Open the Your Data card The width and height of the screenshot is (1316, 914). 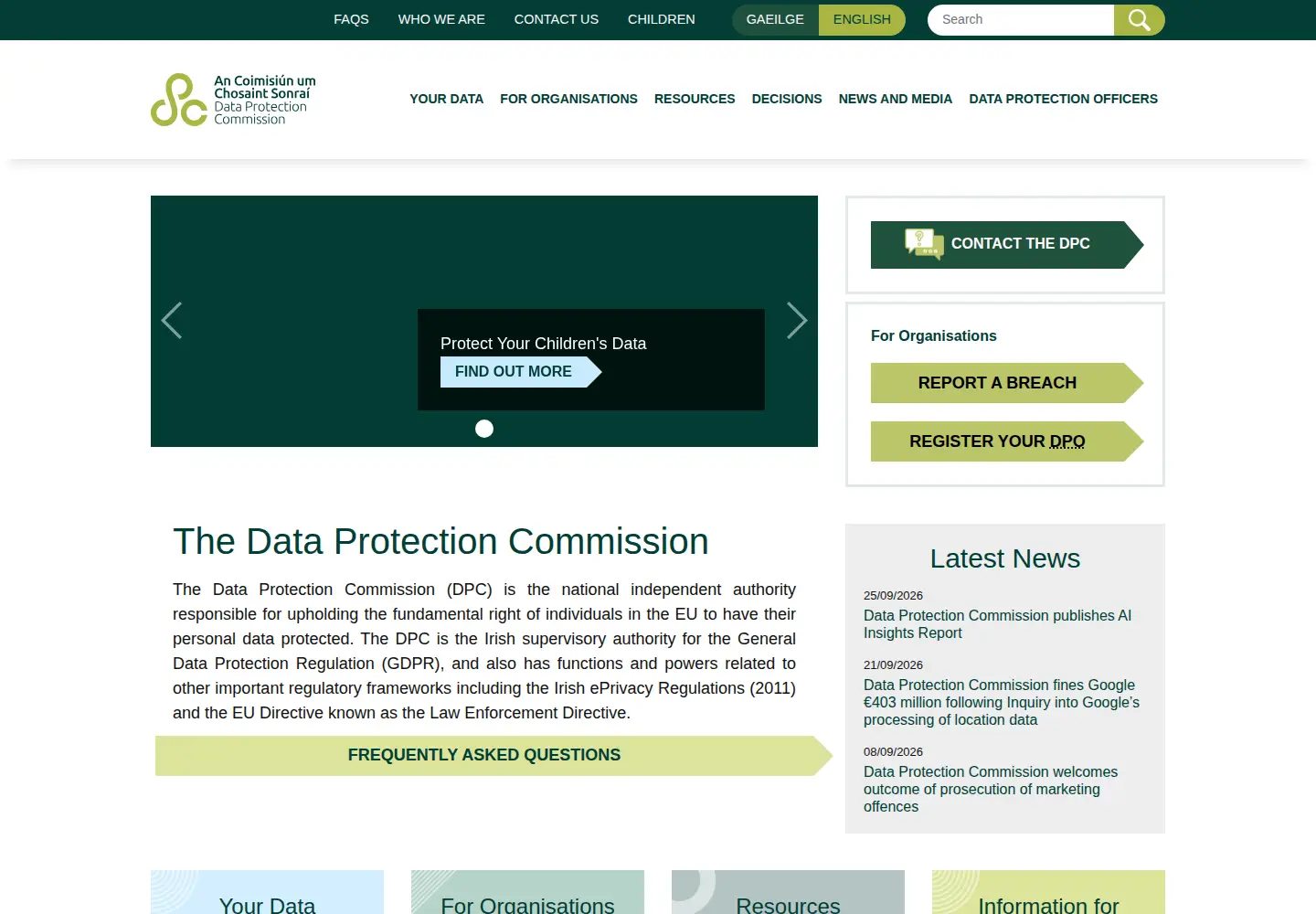point(267,893)
